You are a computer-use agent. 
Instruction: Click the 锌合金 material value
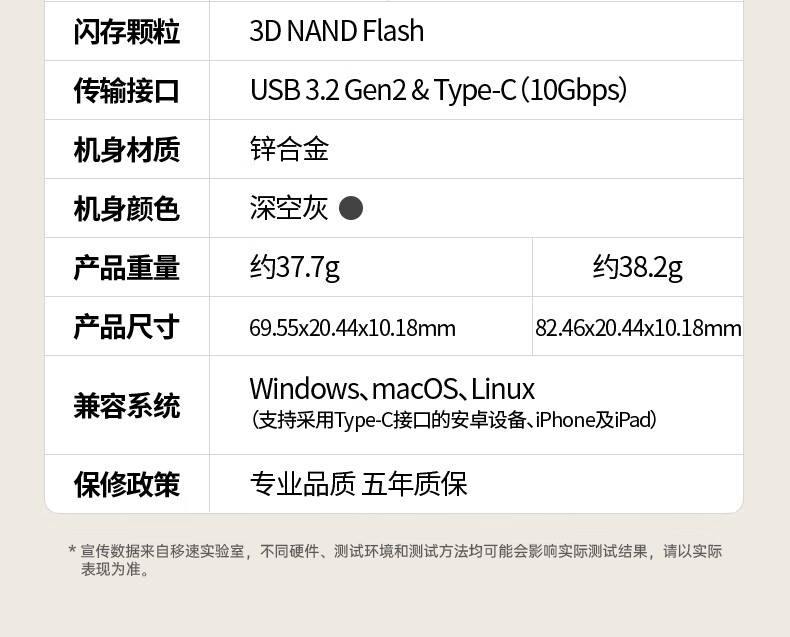tap(289, 150)
